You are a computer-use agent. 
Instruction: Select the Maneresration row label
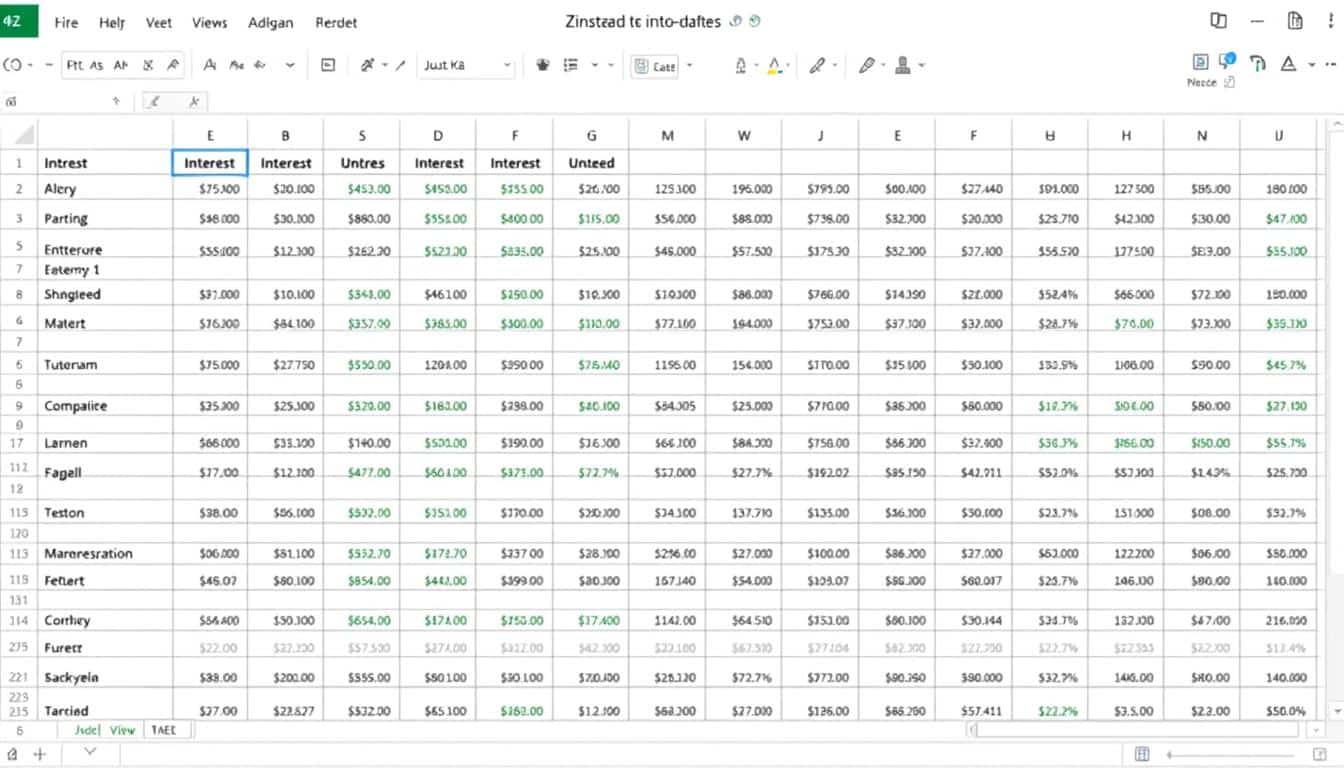[x=88, y=553]
